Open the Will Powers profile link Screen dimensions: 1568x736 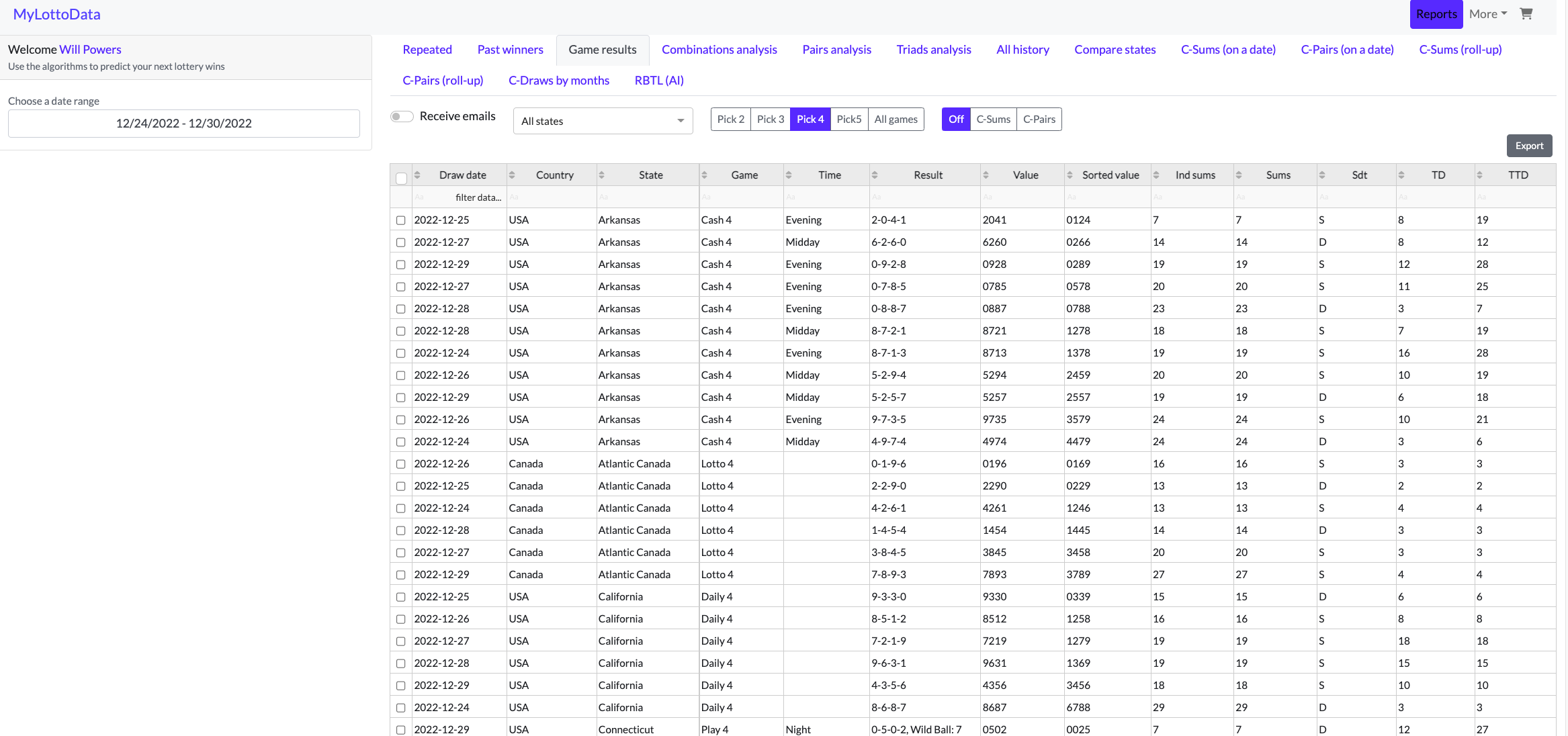[x=90, y=50]
